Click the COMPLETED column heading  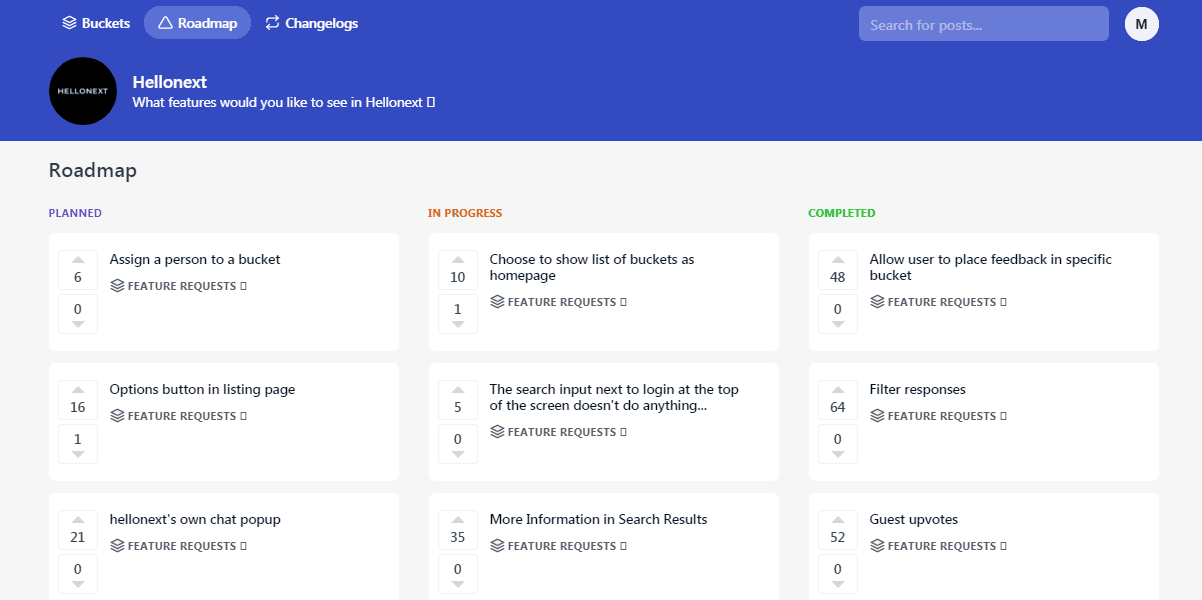click(841, 213)
